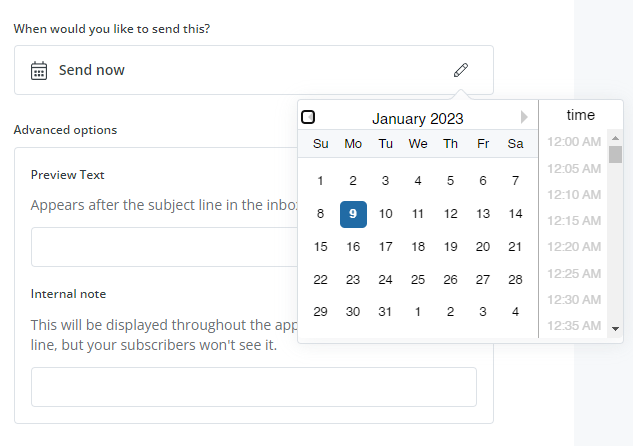
Task: Click the pencil edit icon for send time
Action: pos(461,70)
